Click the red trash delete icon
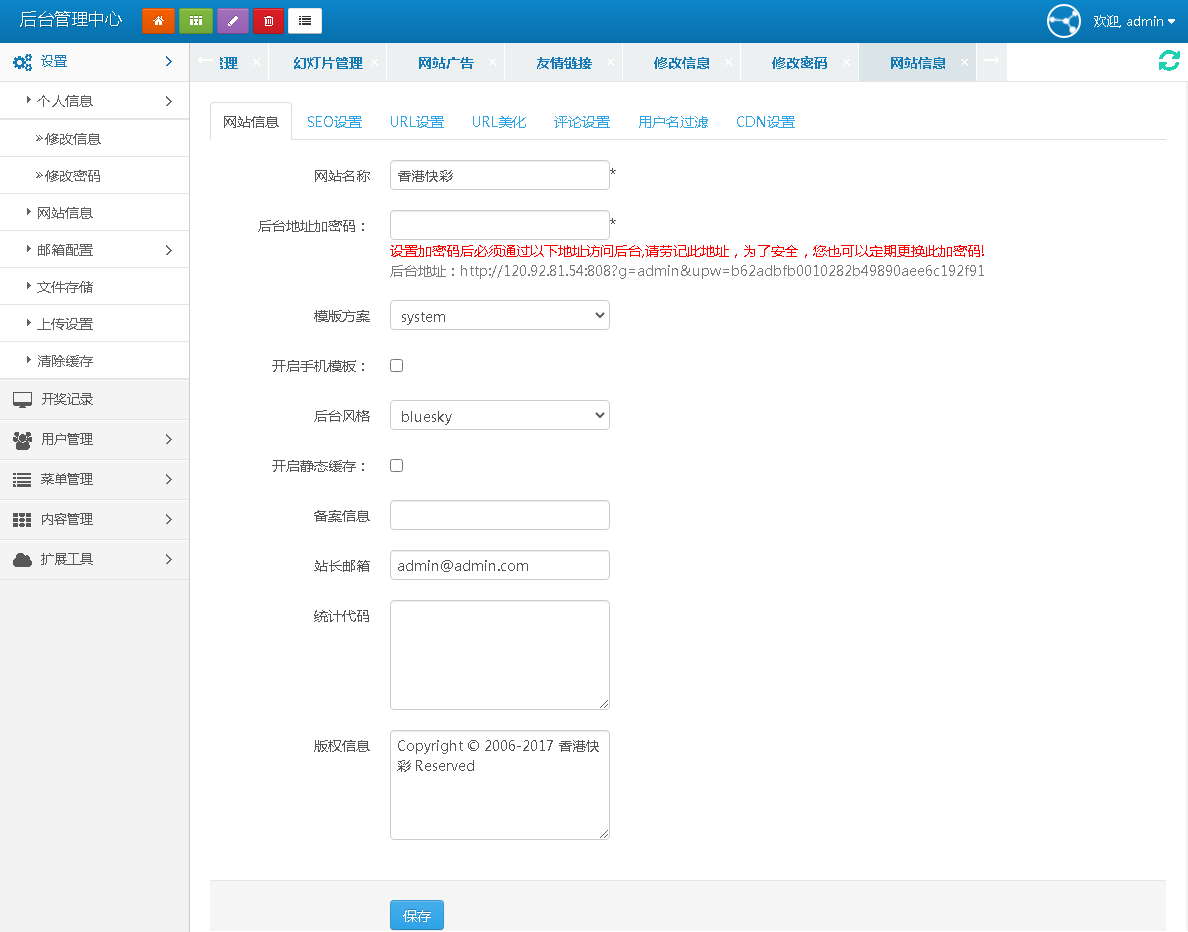Screen dimensions: 1188x932 [268, 20]
